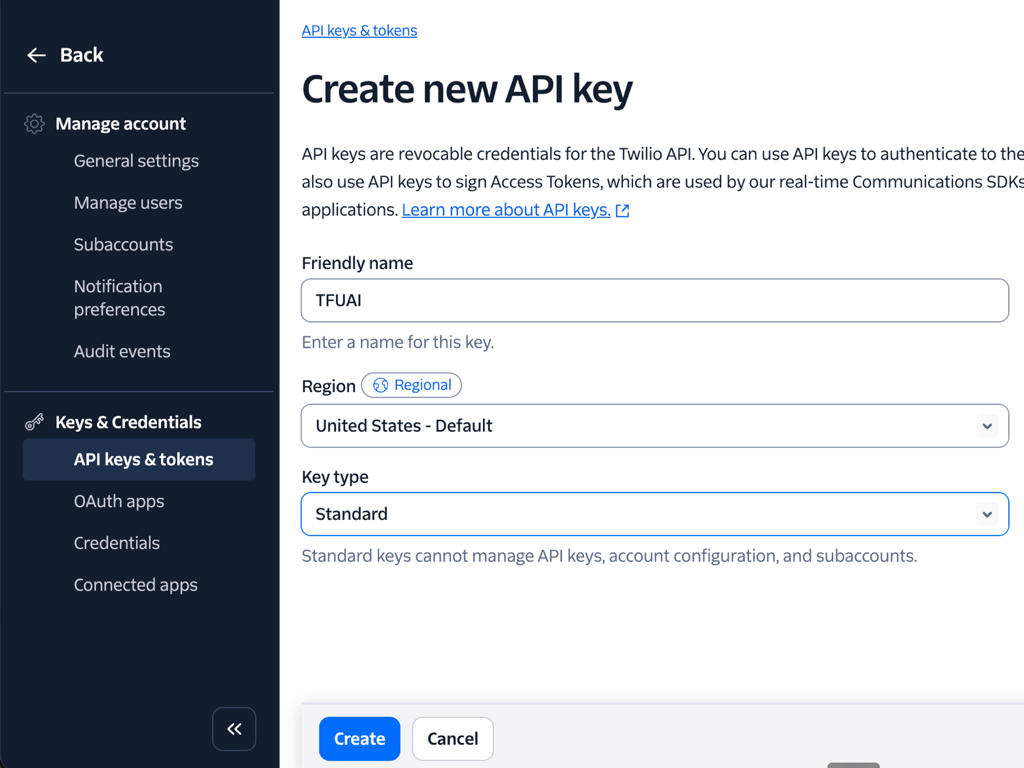Open Notification preferences
The height and width of the screenshot is (768, 1024).
(120, 298)
